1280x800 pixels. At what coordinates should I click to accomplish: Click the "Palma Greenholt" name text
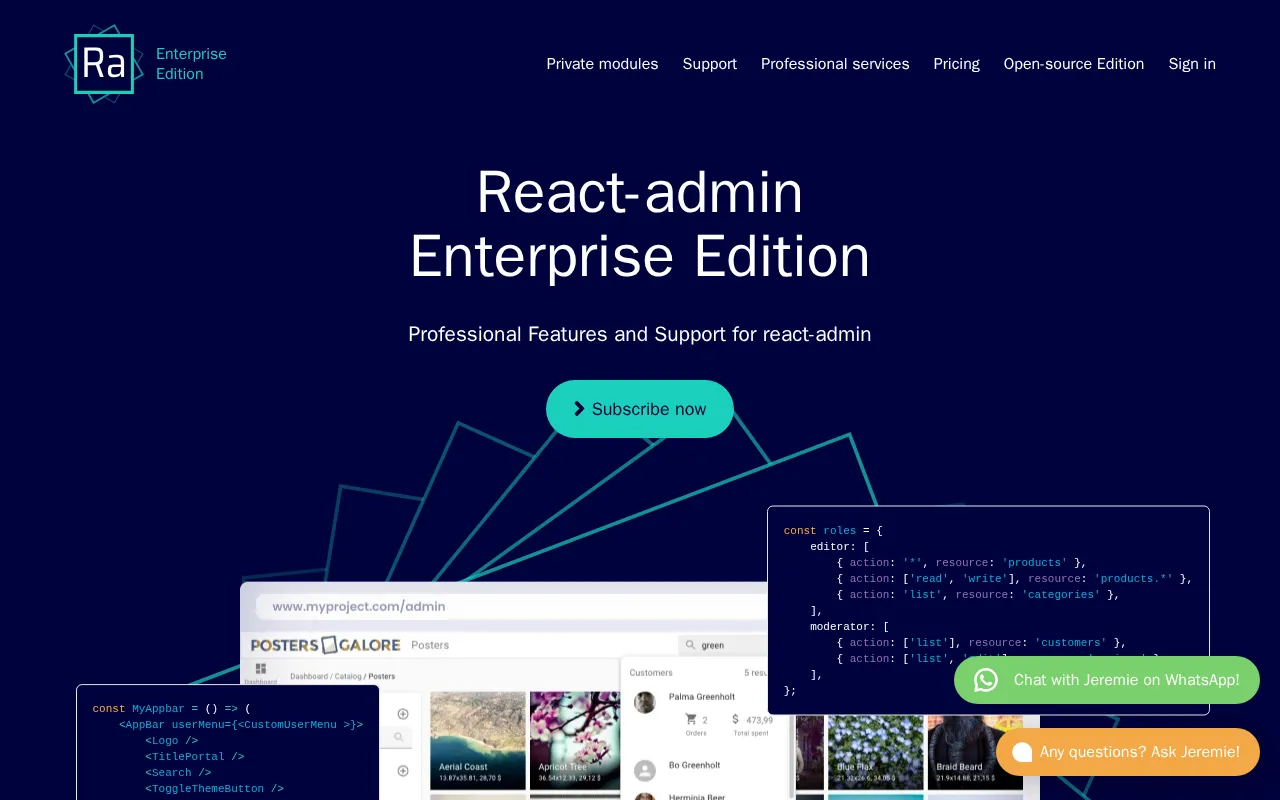tap(702, 697)
